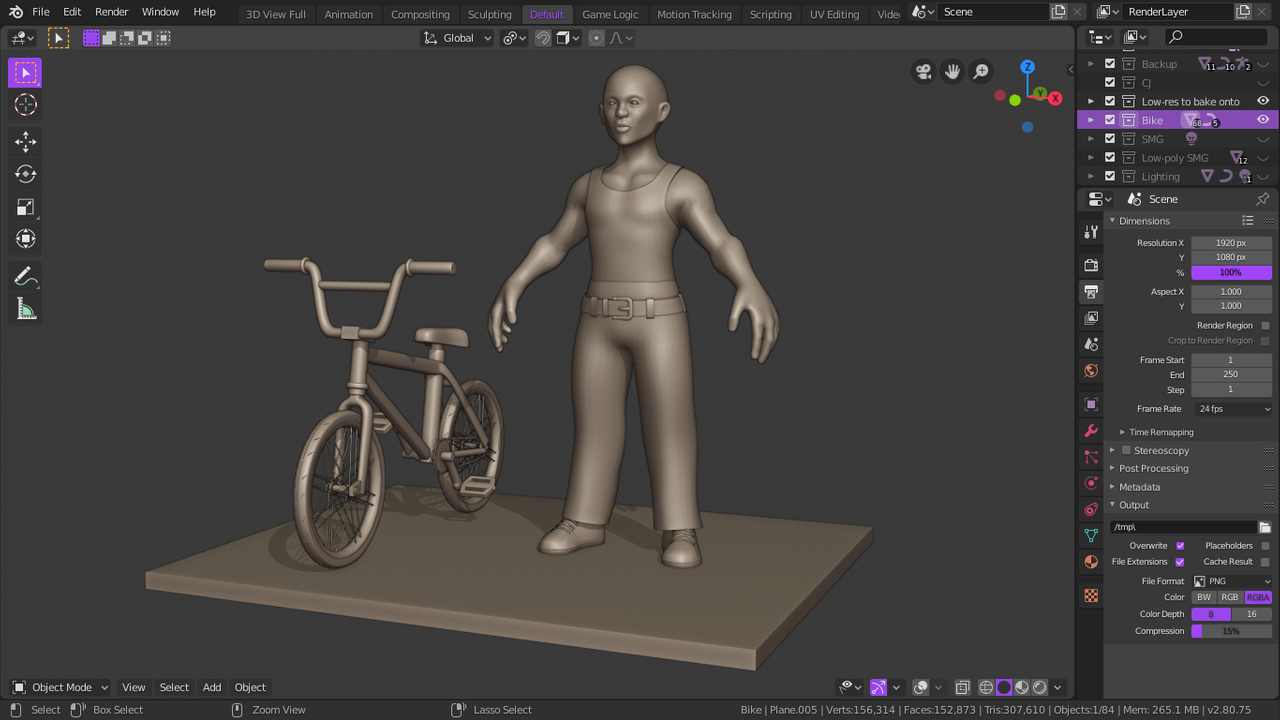Open viewport shading options dropdown arrow

[1058, 687]
